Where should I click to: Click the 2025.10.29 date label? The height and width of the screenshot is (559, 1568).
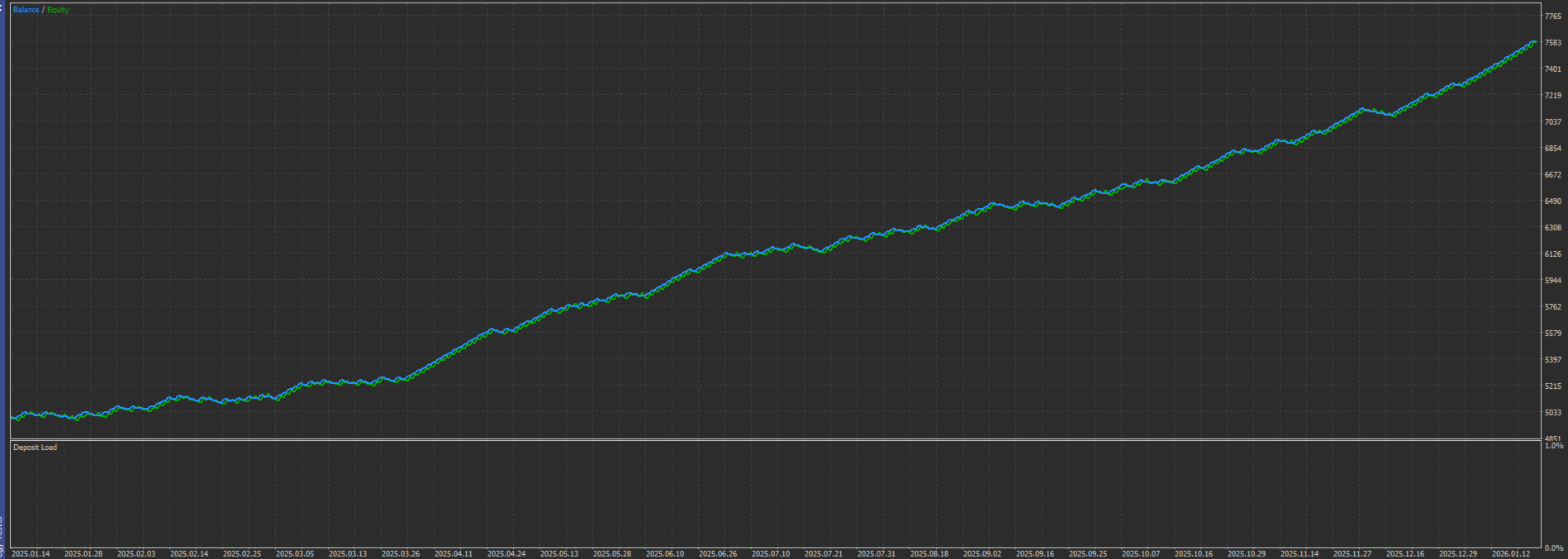tap(1247, 554)
